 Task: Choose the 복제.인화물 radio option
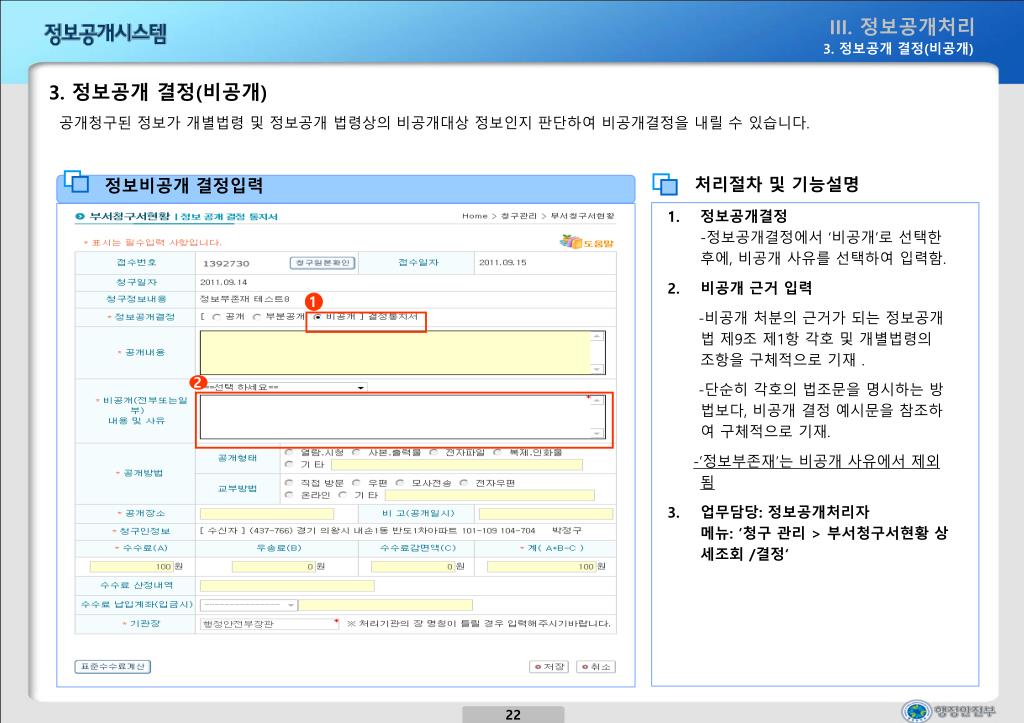click(x=498, y=452)
